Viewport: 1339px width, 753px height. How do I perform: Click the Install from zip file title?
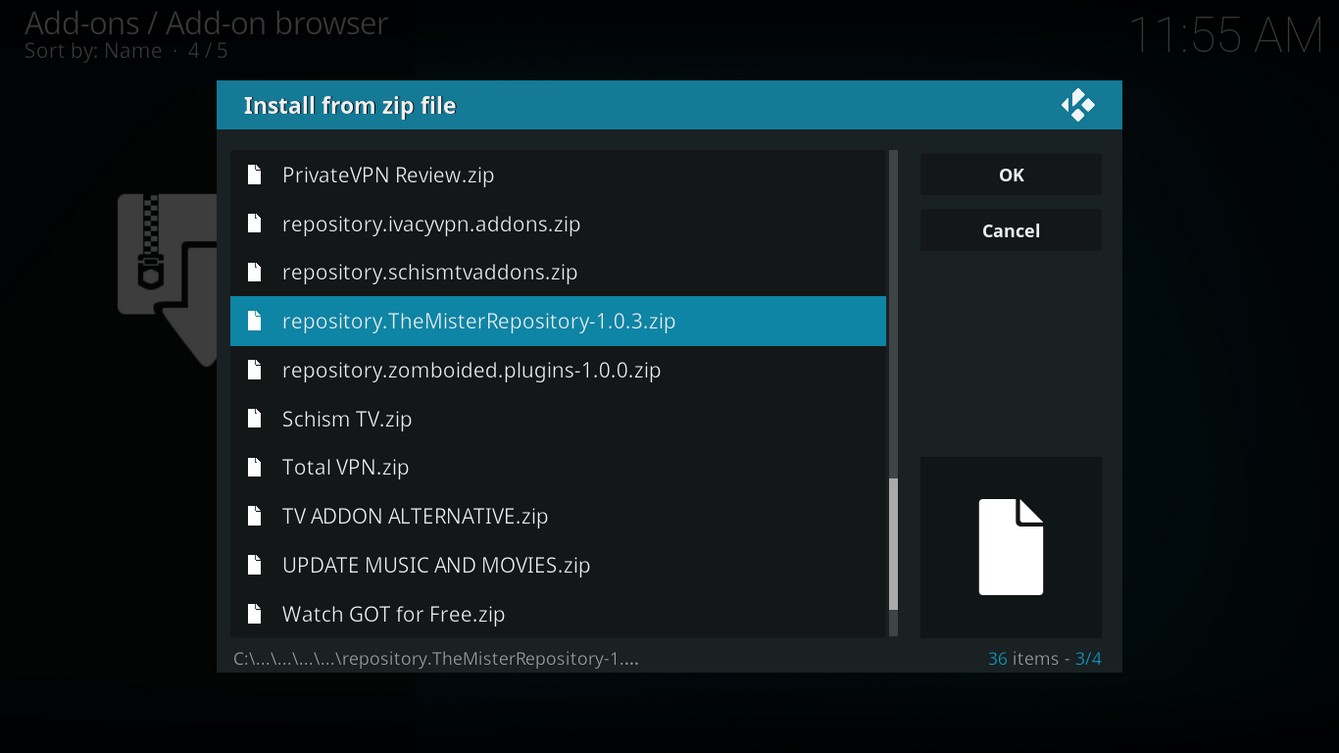pos(350,106)
